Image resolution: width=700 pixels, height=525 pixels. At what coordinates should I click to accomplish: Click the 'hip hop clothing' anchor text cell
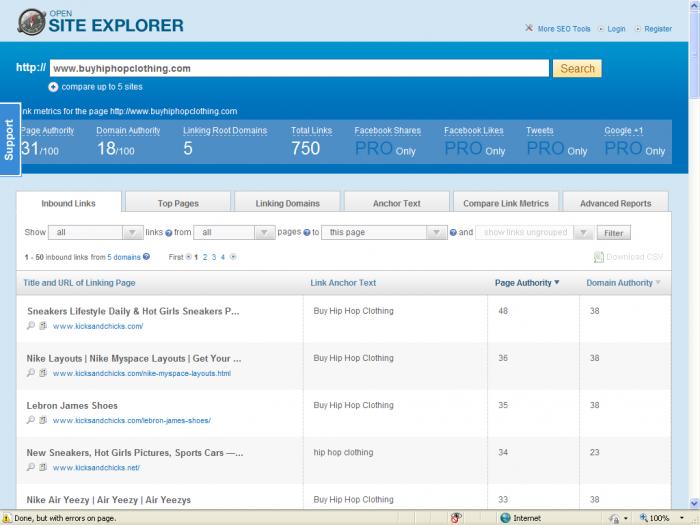point(343,452)
